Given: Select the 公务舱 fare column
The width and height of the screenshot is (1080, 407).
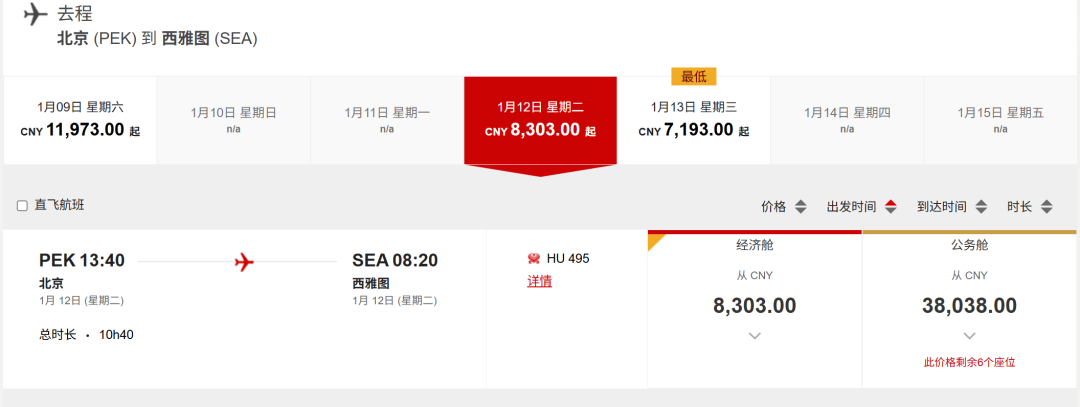Looking at the screenshot, I should coord(970,309).
